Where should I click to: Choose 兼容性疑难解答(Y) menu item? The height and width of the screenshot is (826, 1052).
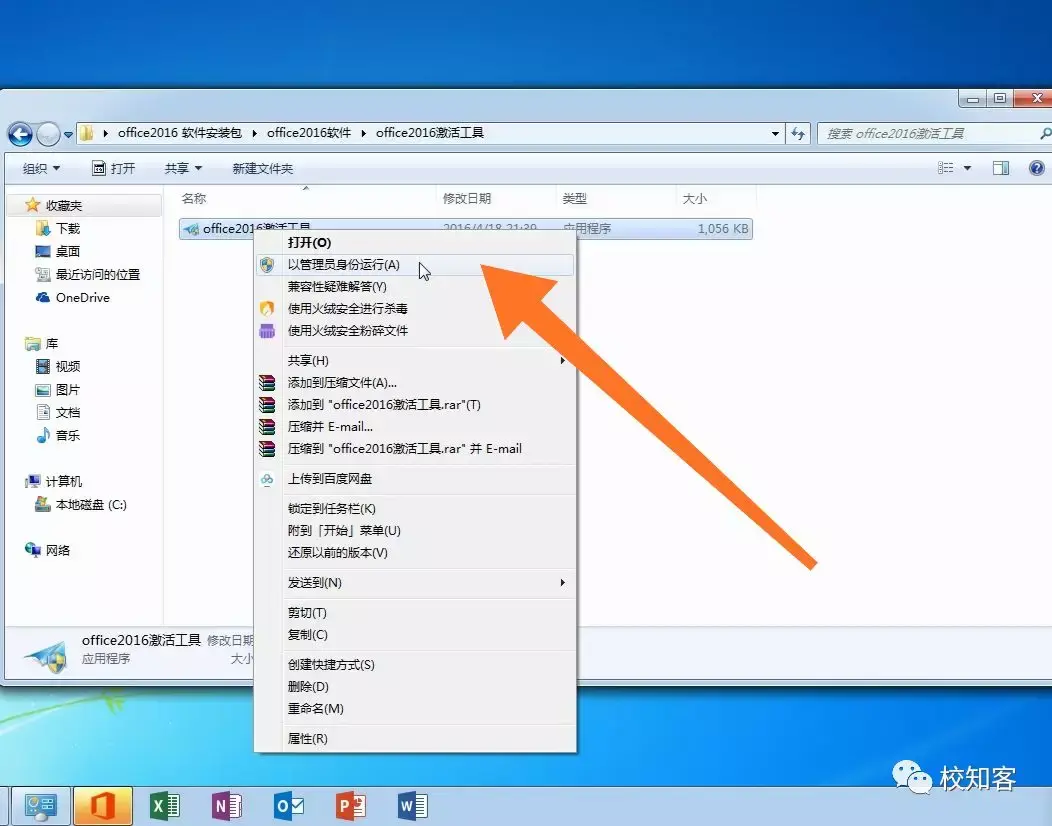[x=415, y=287]
